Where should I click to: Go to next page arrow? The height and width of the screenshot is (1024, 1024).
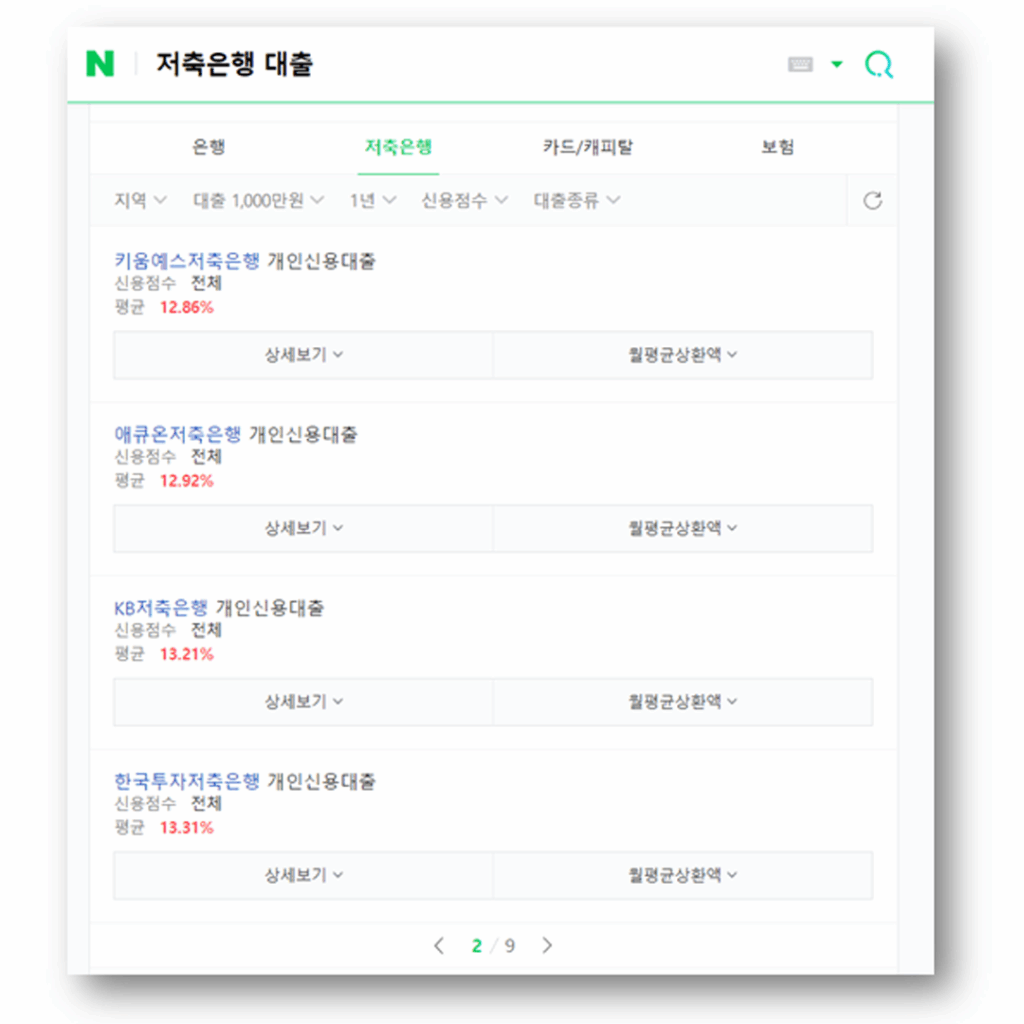pyautogui.click(x=547, y=946)
